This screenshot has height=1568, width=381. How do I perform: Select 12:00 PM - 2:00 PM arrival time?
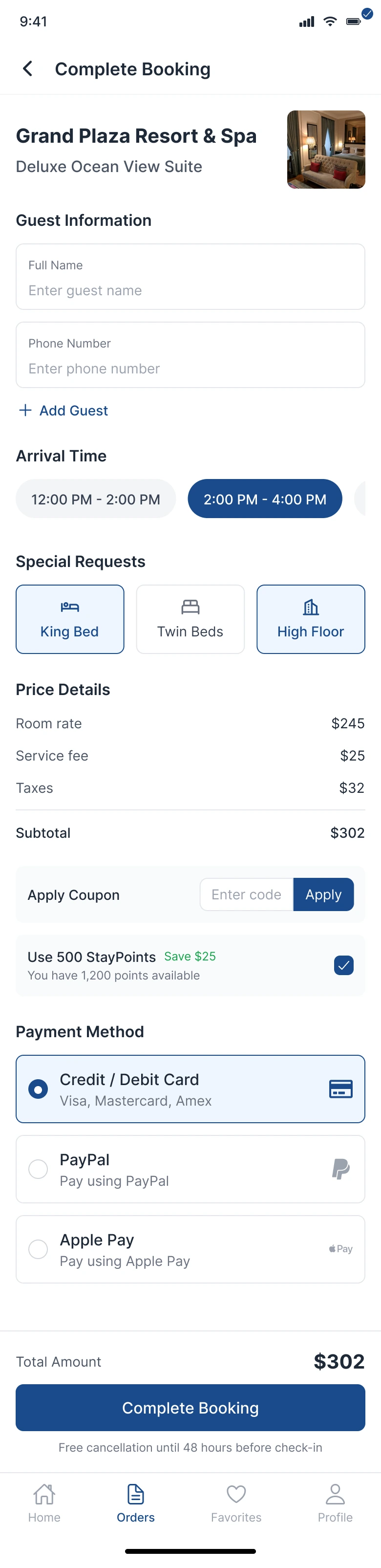[x=96, y=499]
